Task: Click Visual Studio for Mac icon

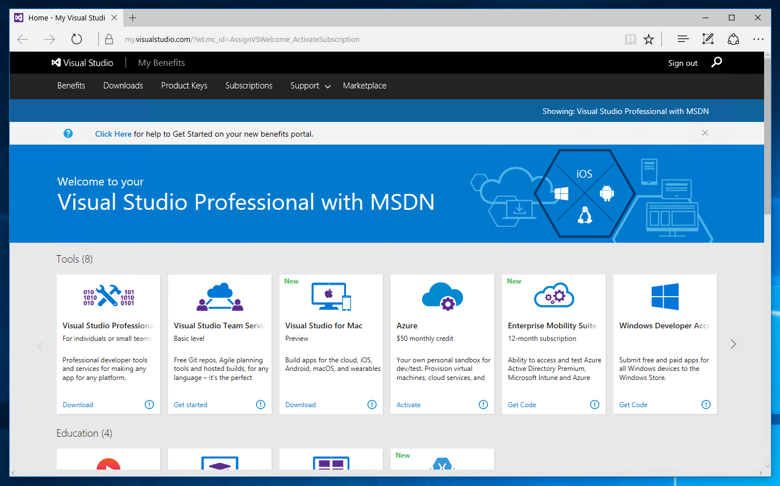Action: pyautogui.click(x=331, y=296)
